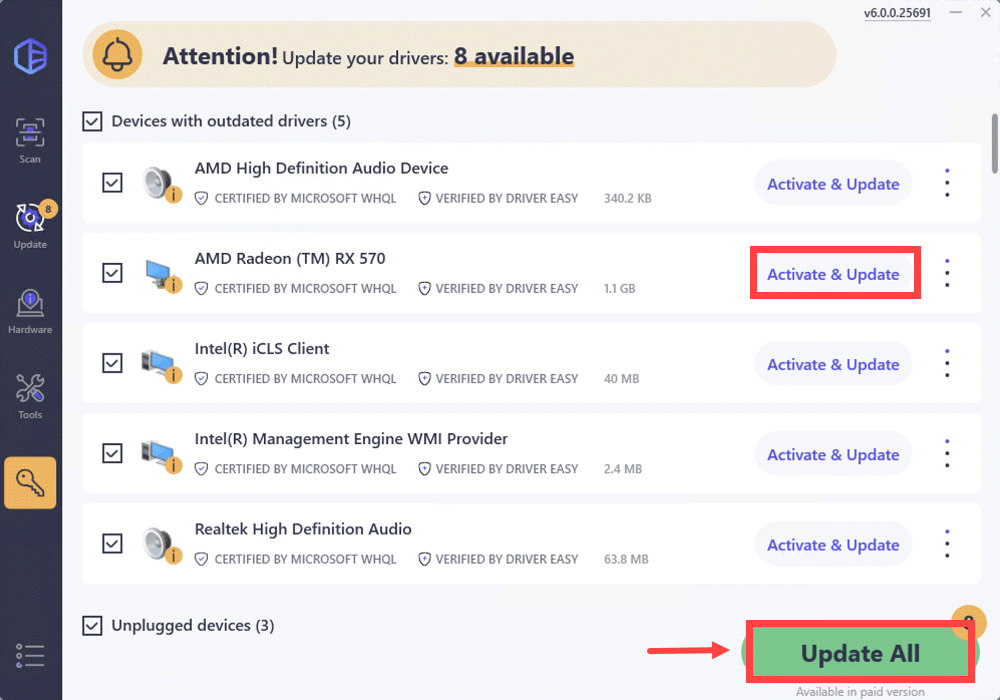
Task: Open the Update section with badge
Action: 30,226
